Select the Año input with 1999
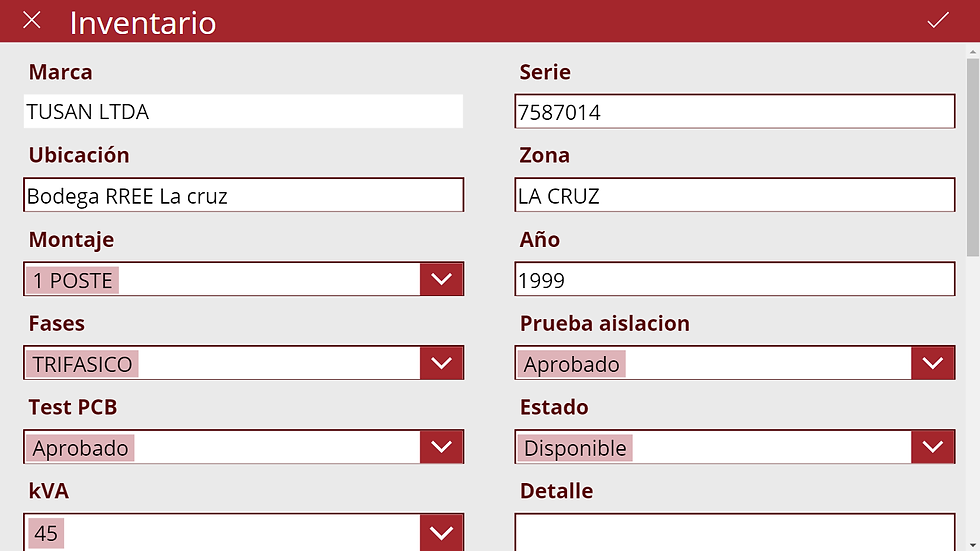980x551 pixels. point(735,280)
